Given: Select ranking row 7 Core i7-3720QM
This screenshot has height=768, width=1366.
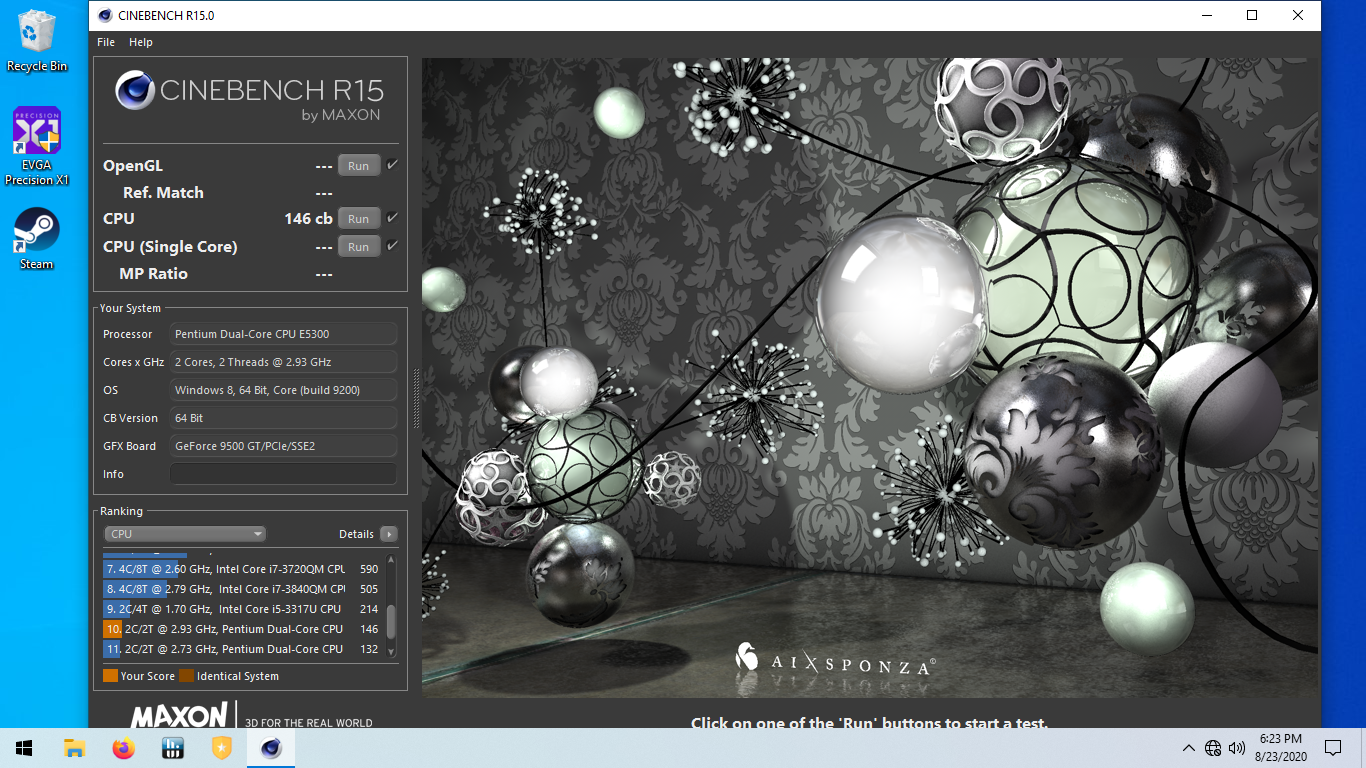Looking at the screenshot, I should (242, 569).
